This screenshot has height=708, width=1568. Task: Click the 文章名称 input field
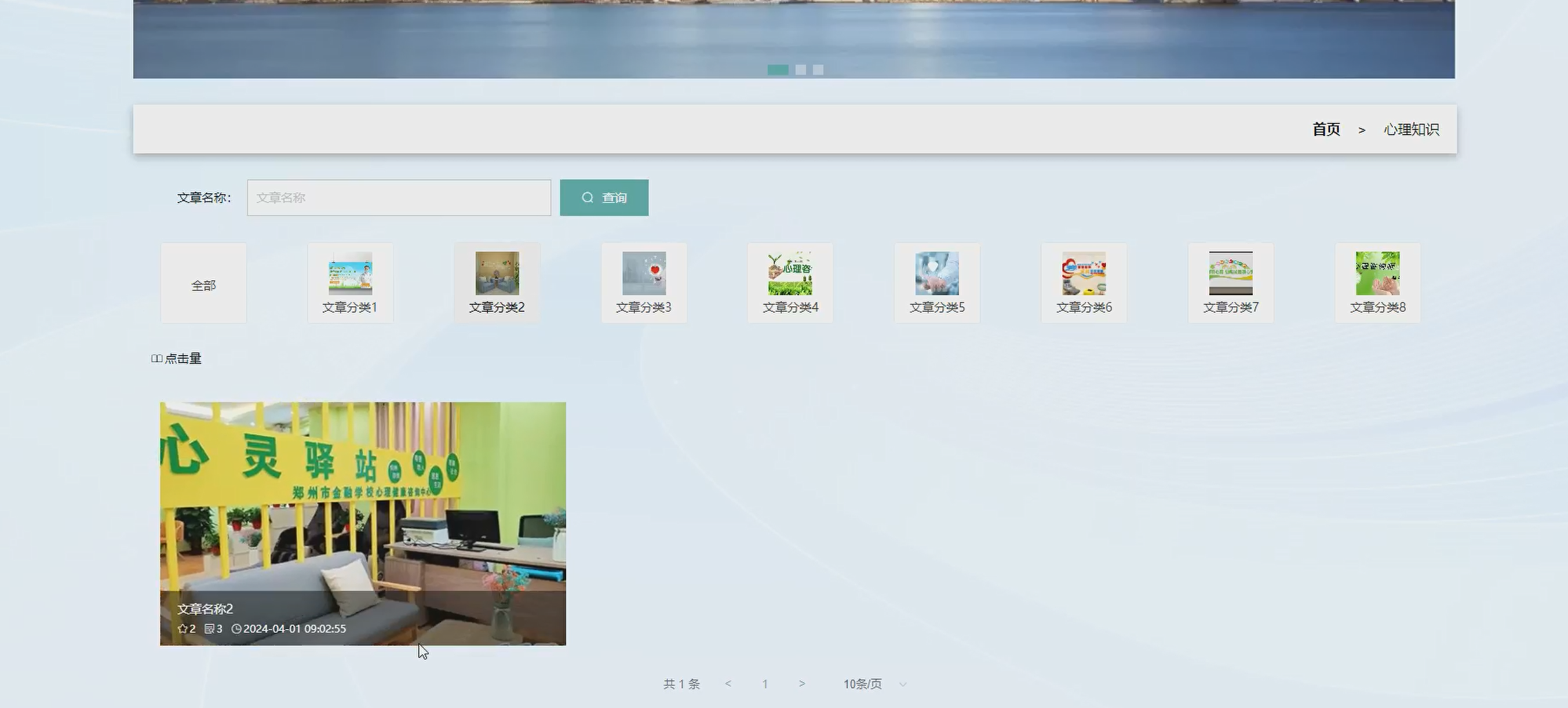[399, 197]
